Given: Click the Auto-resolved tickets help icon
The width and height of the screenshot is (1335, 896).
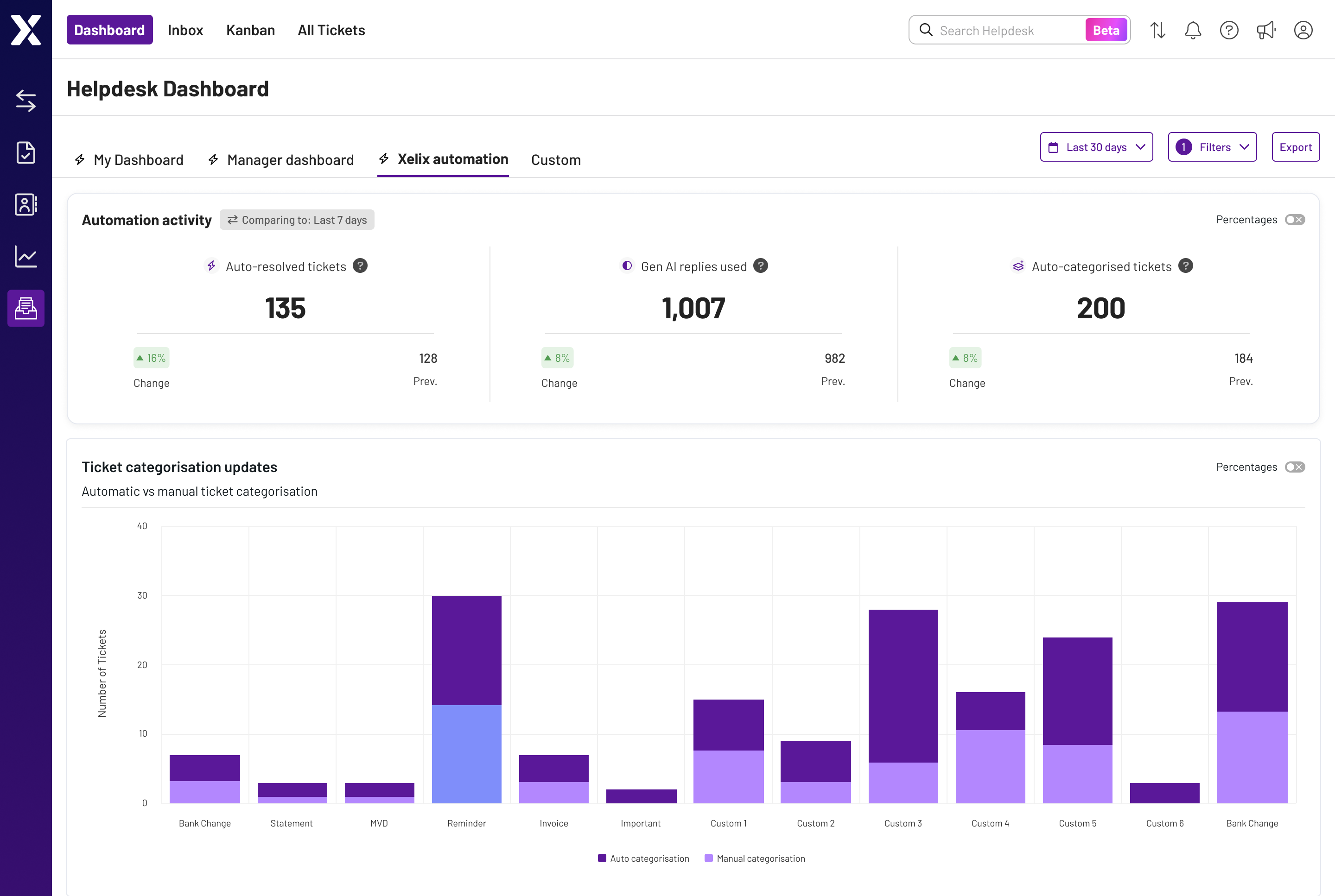Looking at the screenshot, I should click(x=360, y=266).
